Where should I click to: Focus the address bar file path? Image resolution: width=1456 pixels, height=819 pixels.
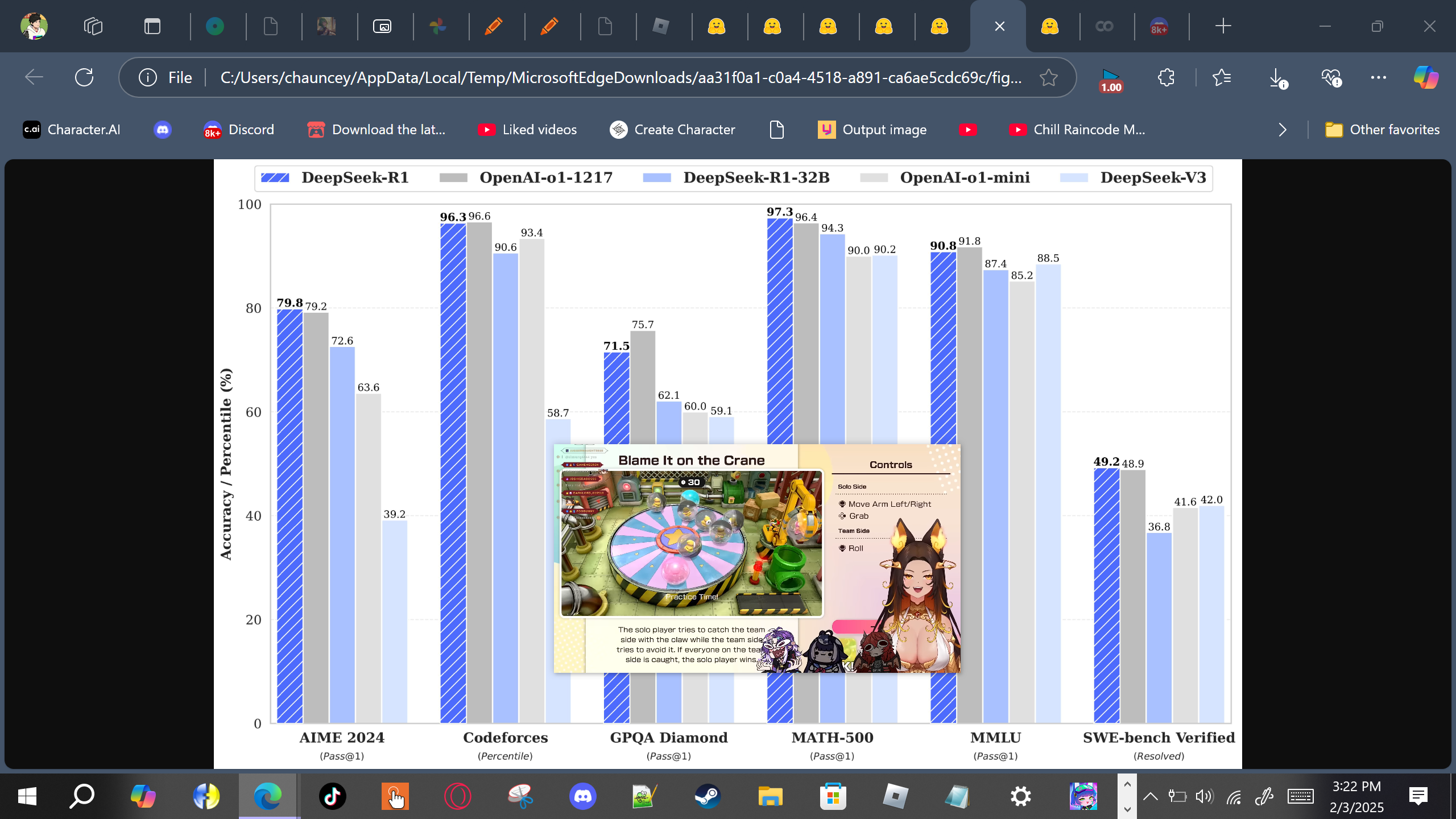pyautogui.click(x=621, y=77)
